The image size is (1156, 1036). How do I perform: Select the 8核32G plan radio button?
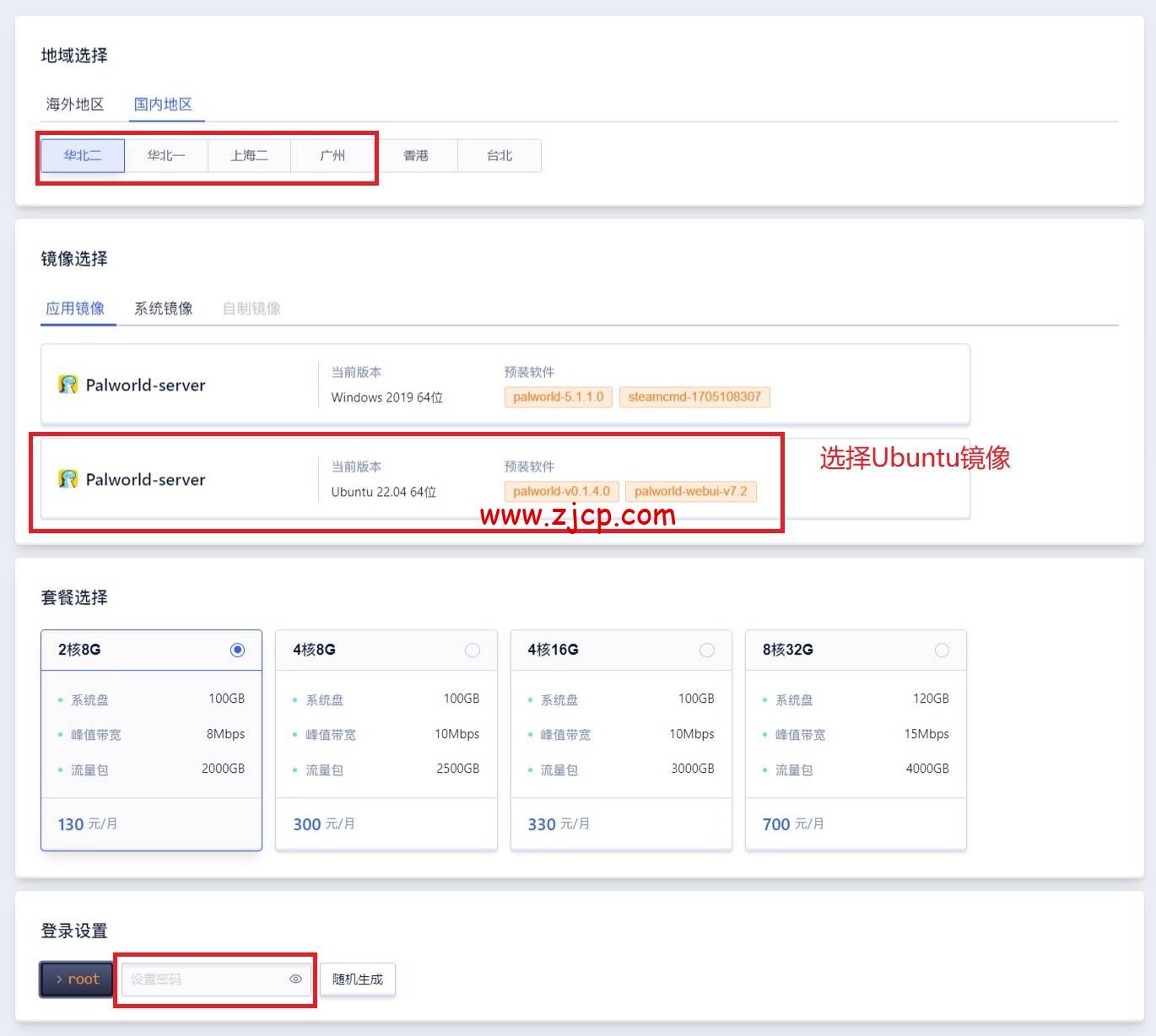tap(942, 650)
